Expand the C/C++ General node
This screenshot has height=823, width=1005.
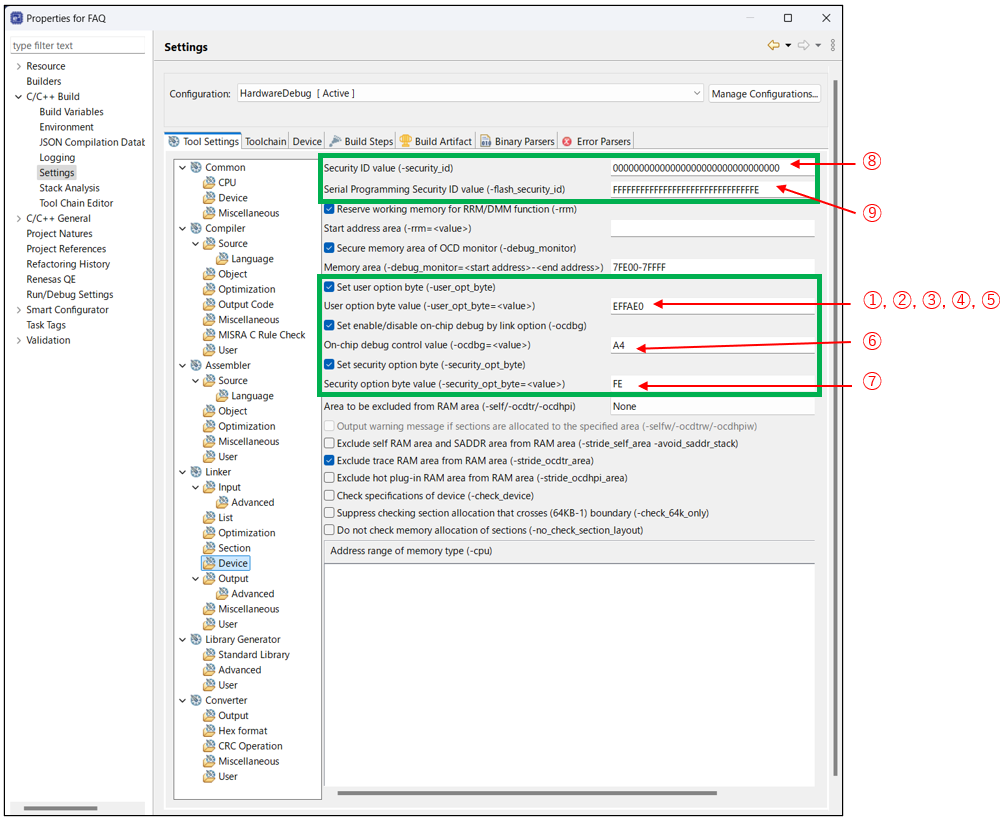point(19,219)
